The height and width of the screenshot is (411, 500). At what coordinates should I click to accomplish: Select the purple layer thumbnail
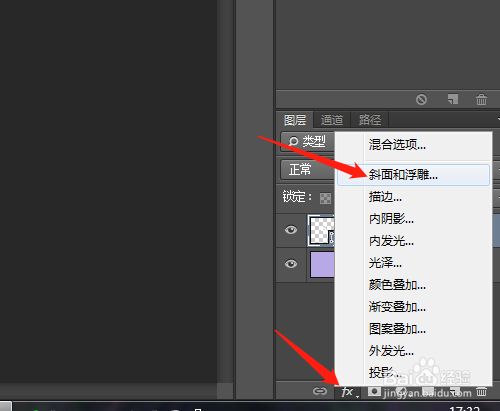point(322,264)
